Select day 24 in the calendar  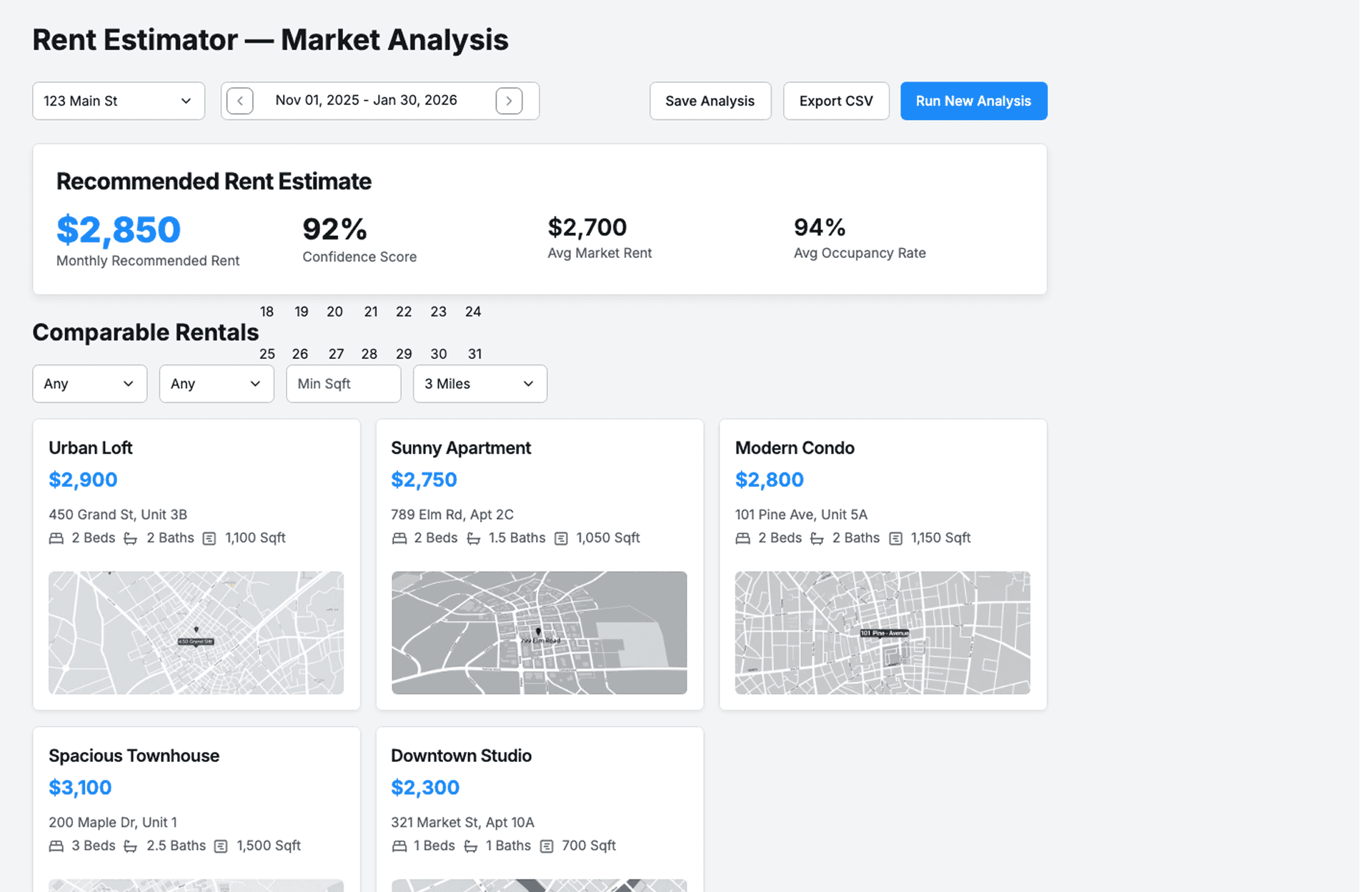(x=473, y=312)
